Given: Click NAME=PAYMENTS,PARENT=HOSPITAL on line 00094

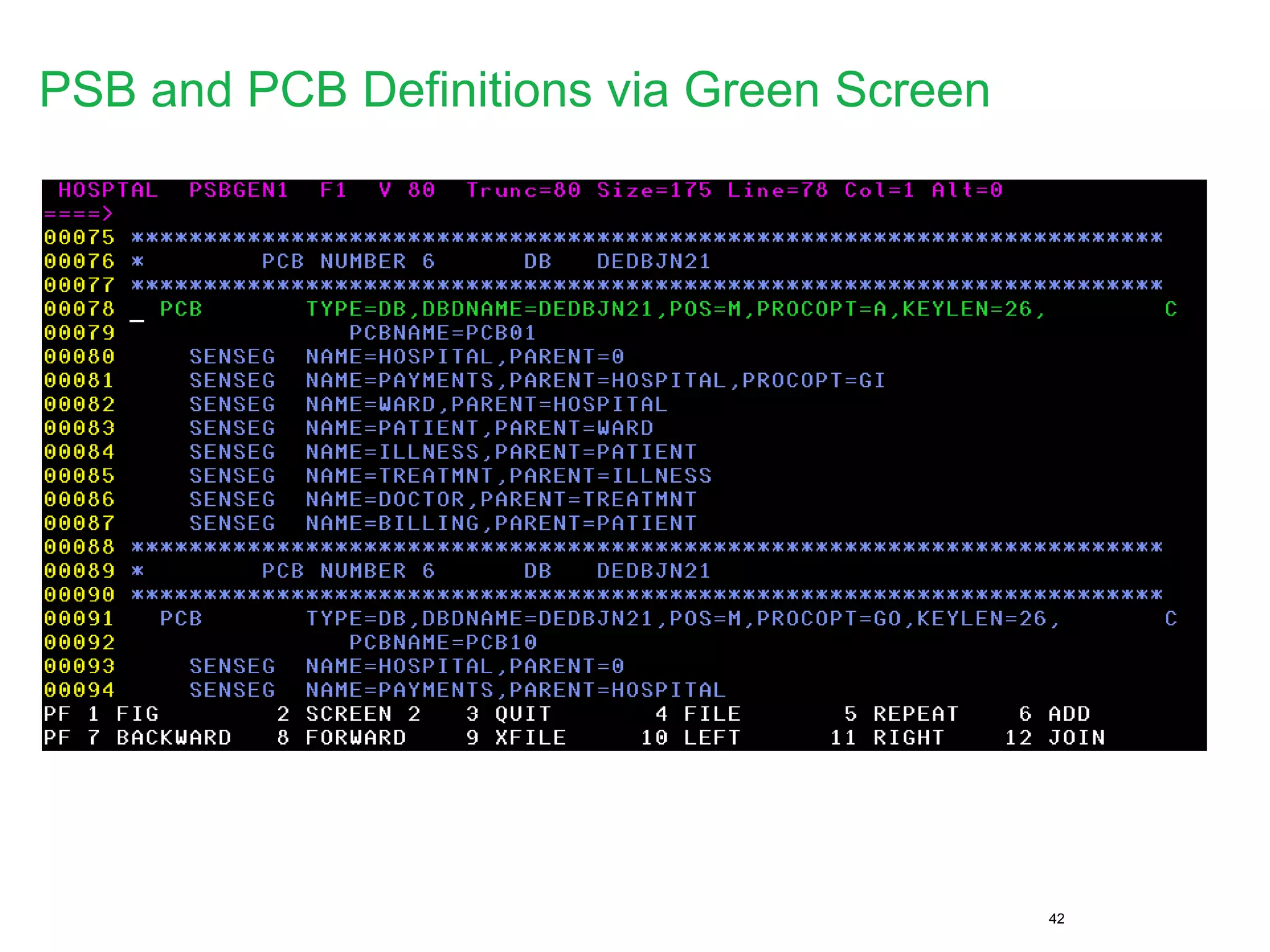Looking at the screenshot, I should 516,690.
